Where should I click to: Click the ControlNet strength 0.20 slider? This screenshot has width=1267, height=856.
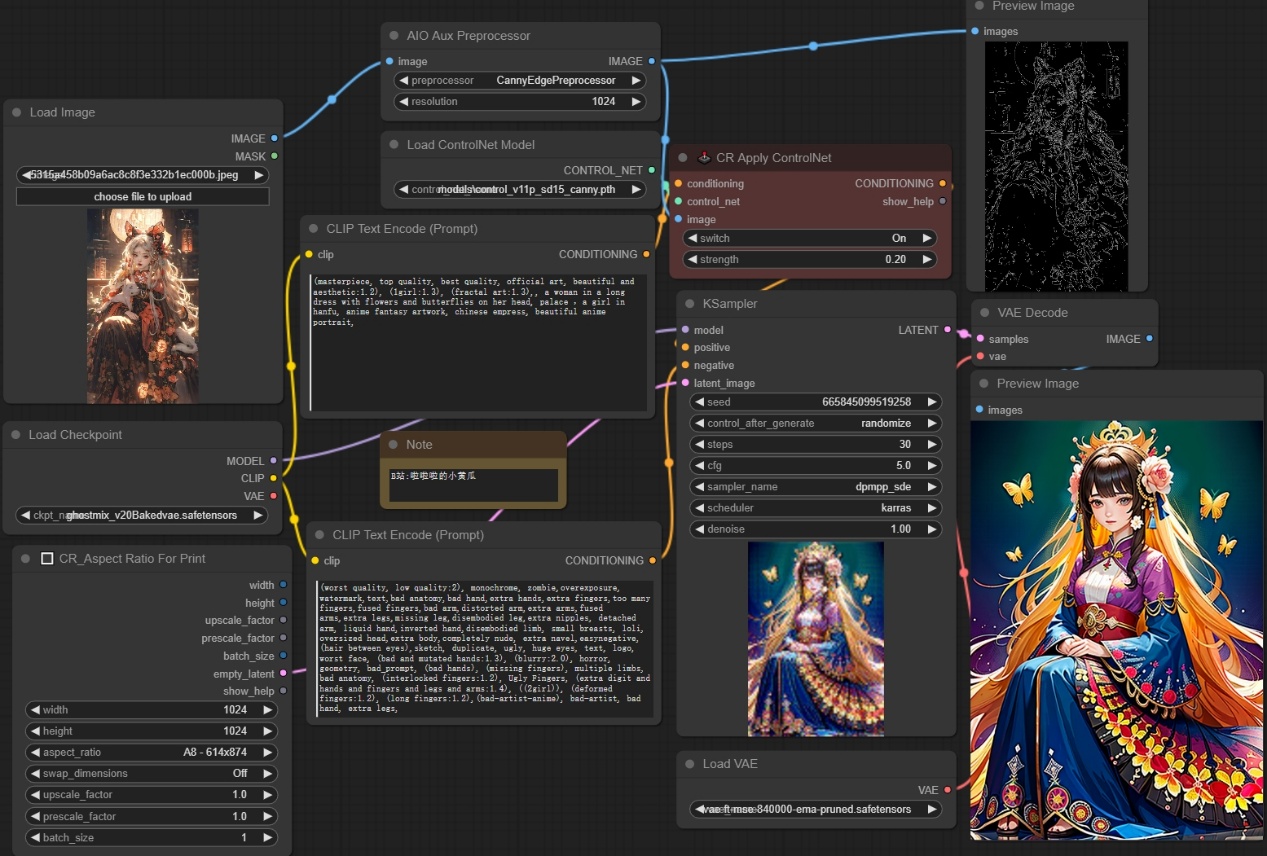810,260
